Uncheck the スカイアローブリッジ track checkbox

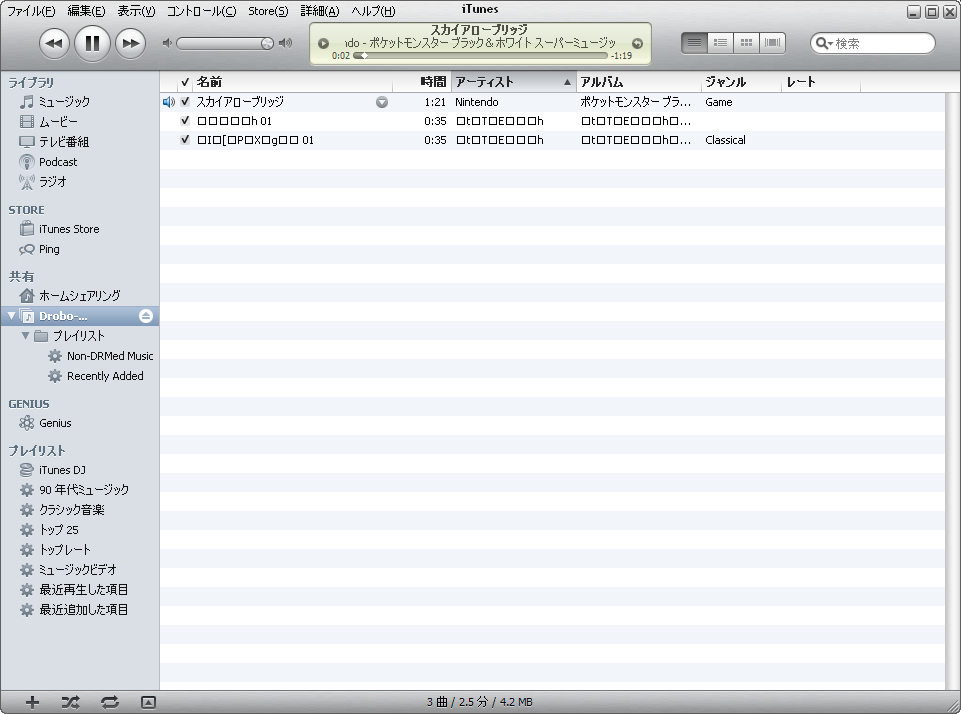click(x=185, y=102)
